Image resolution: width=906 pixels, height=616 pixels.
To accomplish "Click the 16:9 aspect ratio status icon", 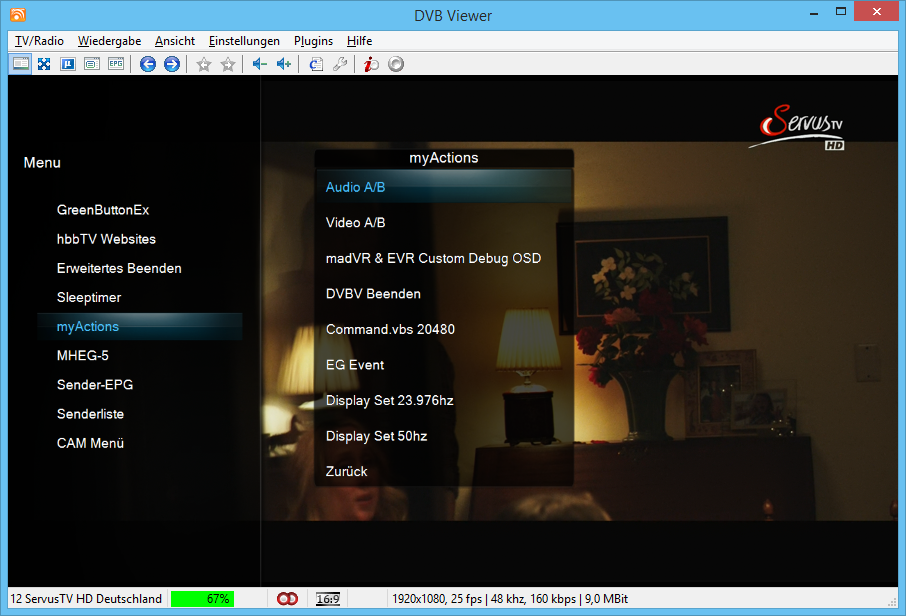I will coord(328,599).
